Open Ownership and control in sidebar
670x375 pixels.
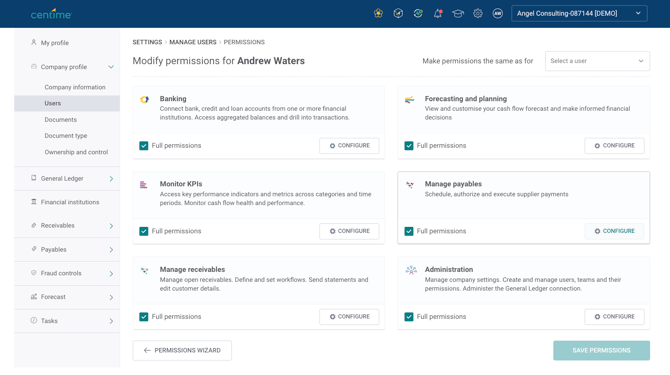click(x=76, y=152)
